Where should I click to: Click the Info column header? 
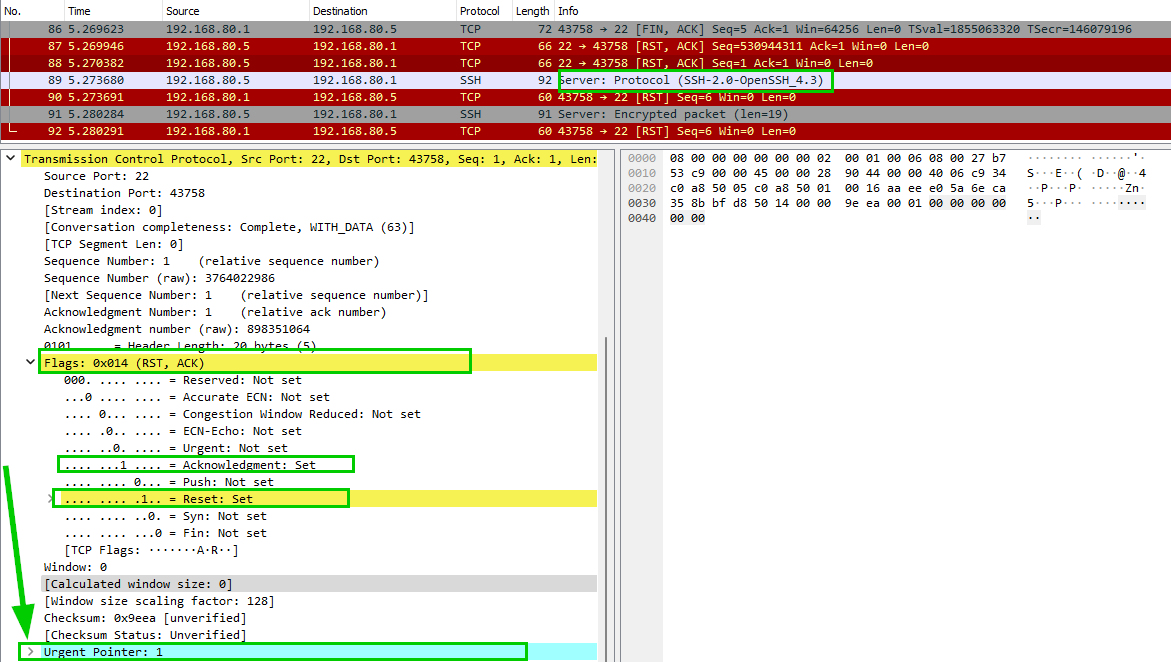pos(568,10)
